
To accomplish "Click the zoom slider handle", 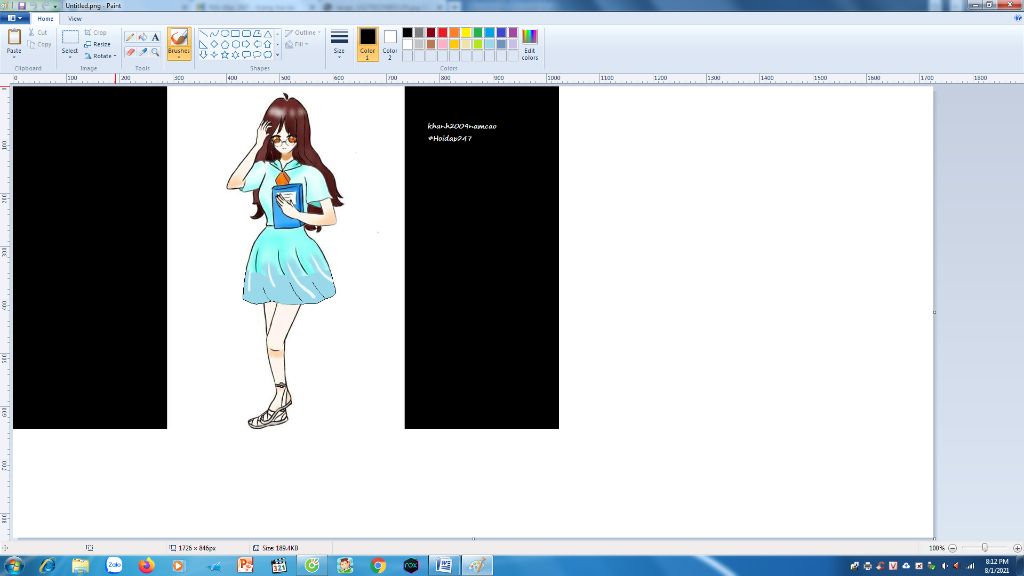I will click(x=984, y=548).
